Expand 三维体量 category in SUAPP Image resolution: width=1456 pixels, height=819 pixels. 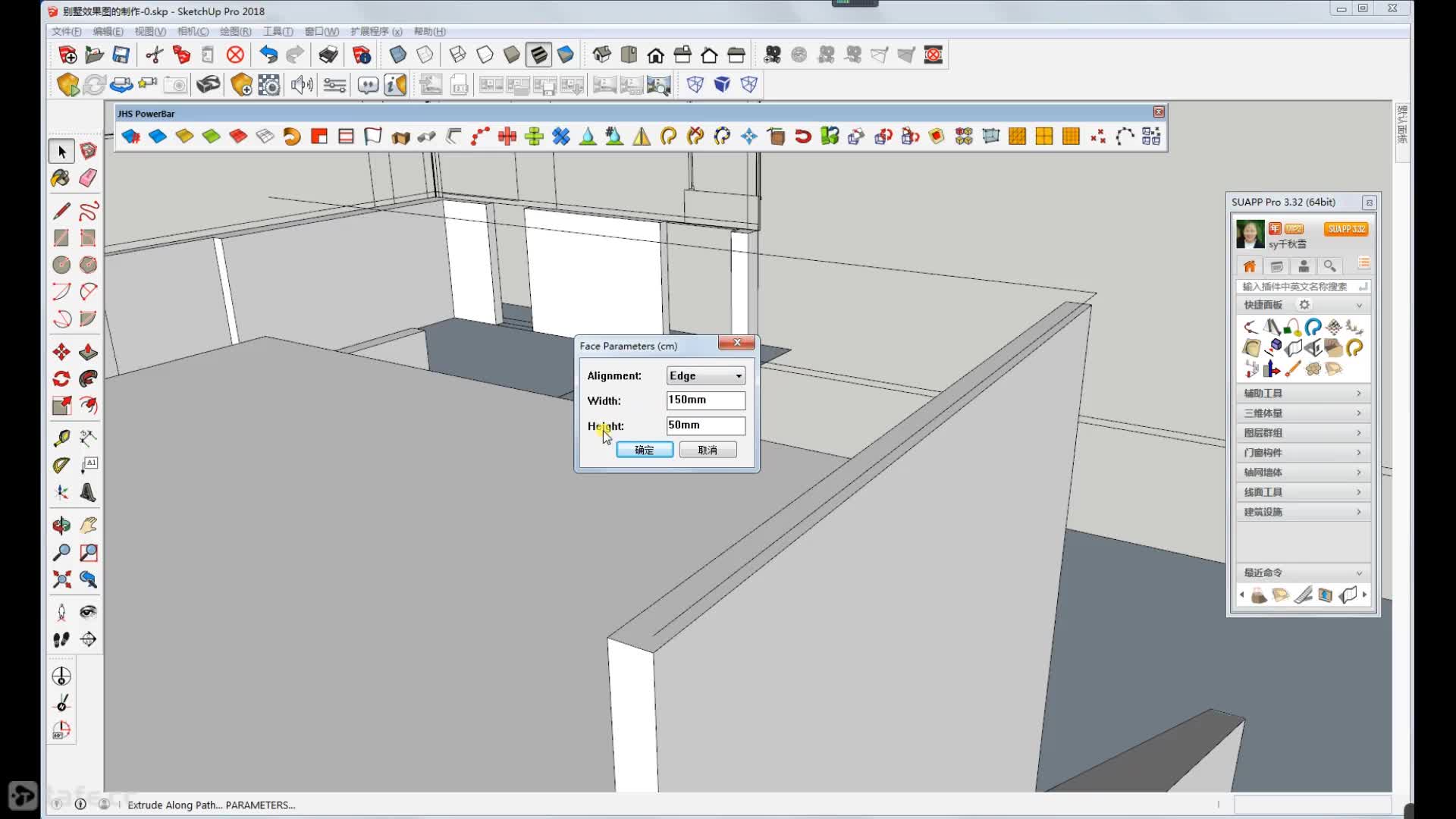(1302, 413)
